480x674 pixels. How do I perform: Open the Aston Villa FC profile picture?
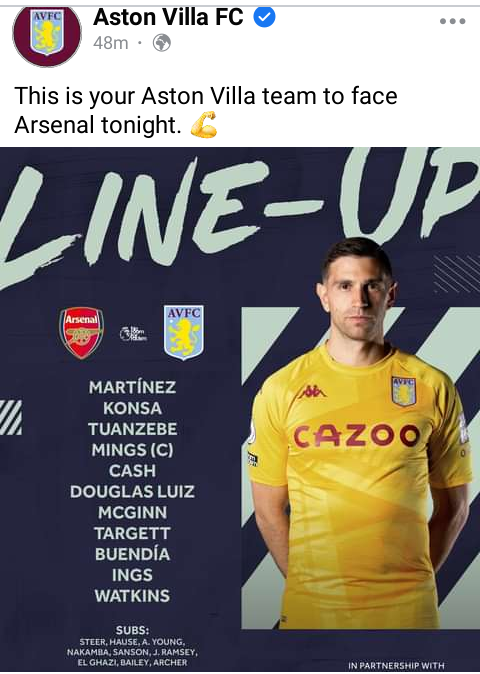pos(47,34)
